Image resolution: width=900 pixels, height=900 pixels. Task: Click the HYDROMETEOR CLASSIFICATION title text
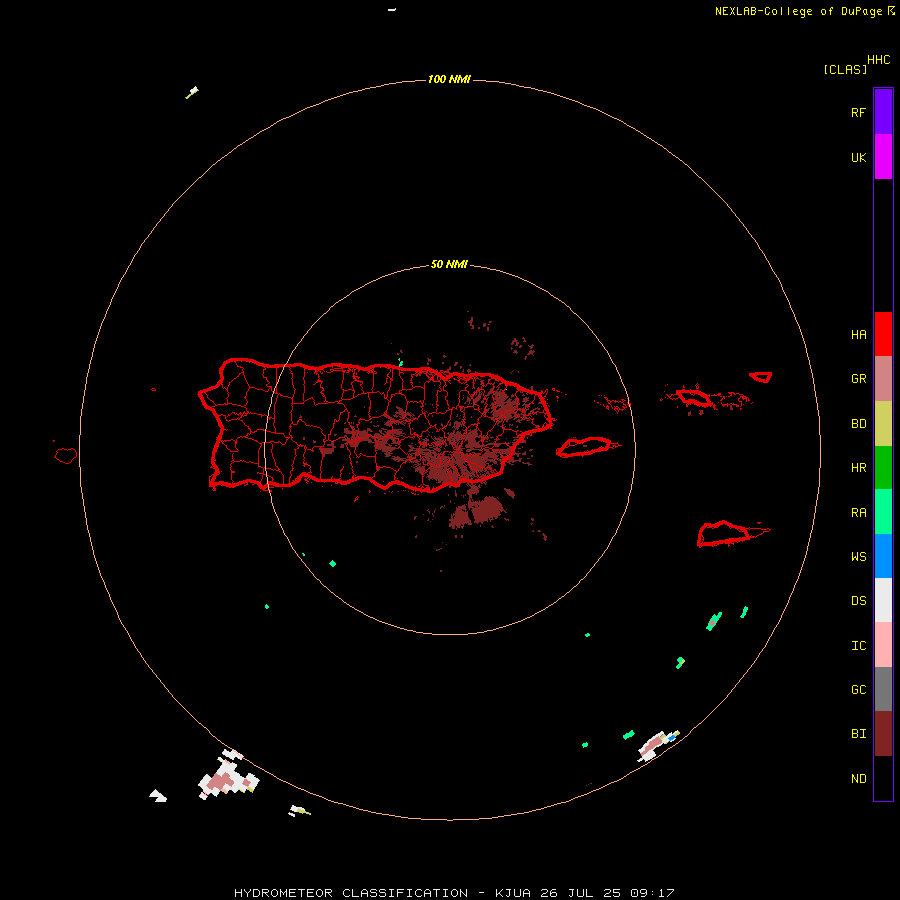[x=351, y=893]
